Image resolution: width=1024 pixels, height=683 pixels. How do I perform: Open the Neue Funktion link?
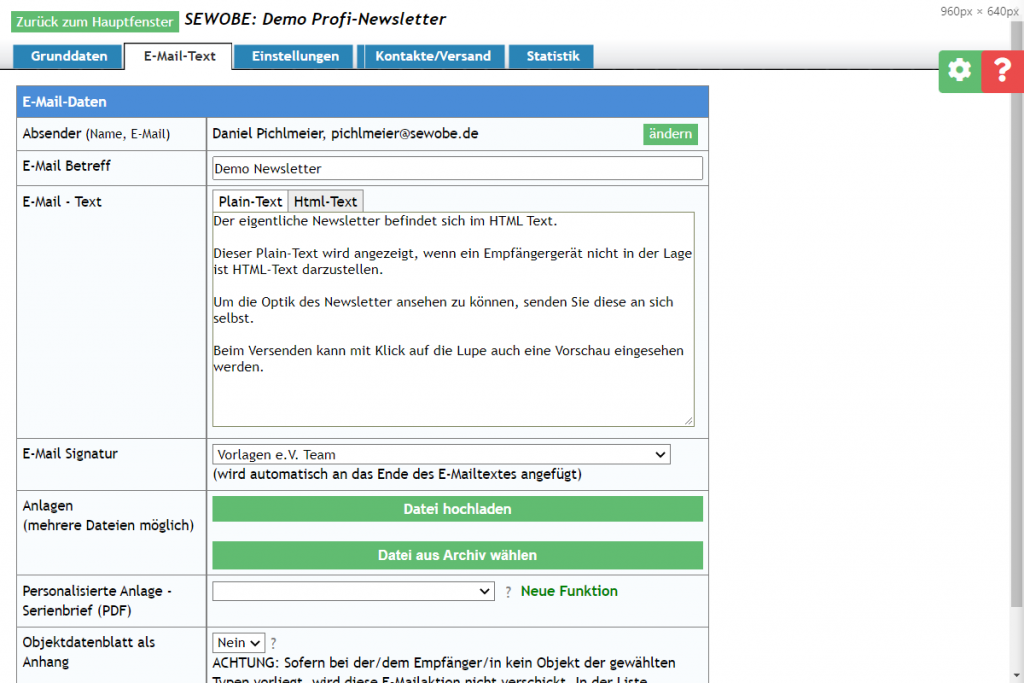click(568, 591)
